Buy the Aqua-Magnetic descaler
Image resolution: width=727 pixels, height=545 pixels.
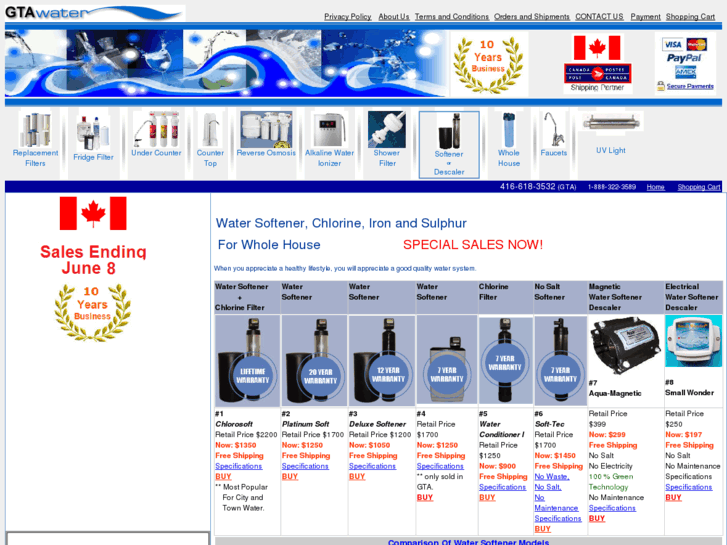click(x=597, y=518)
